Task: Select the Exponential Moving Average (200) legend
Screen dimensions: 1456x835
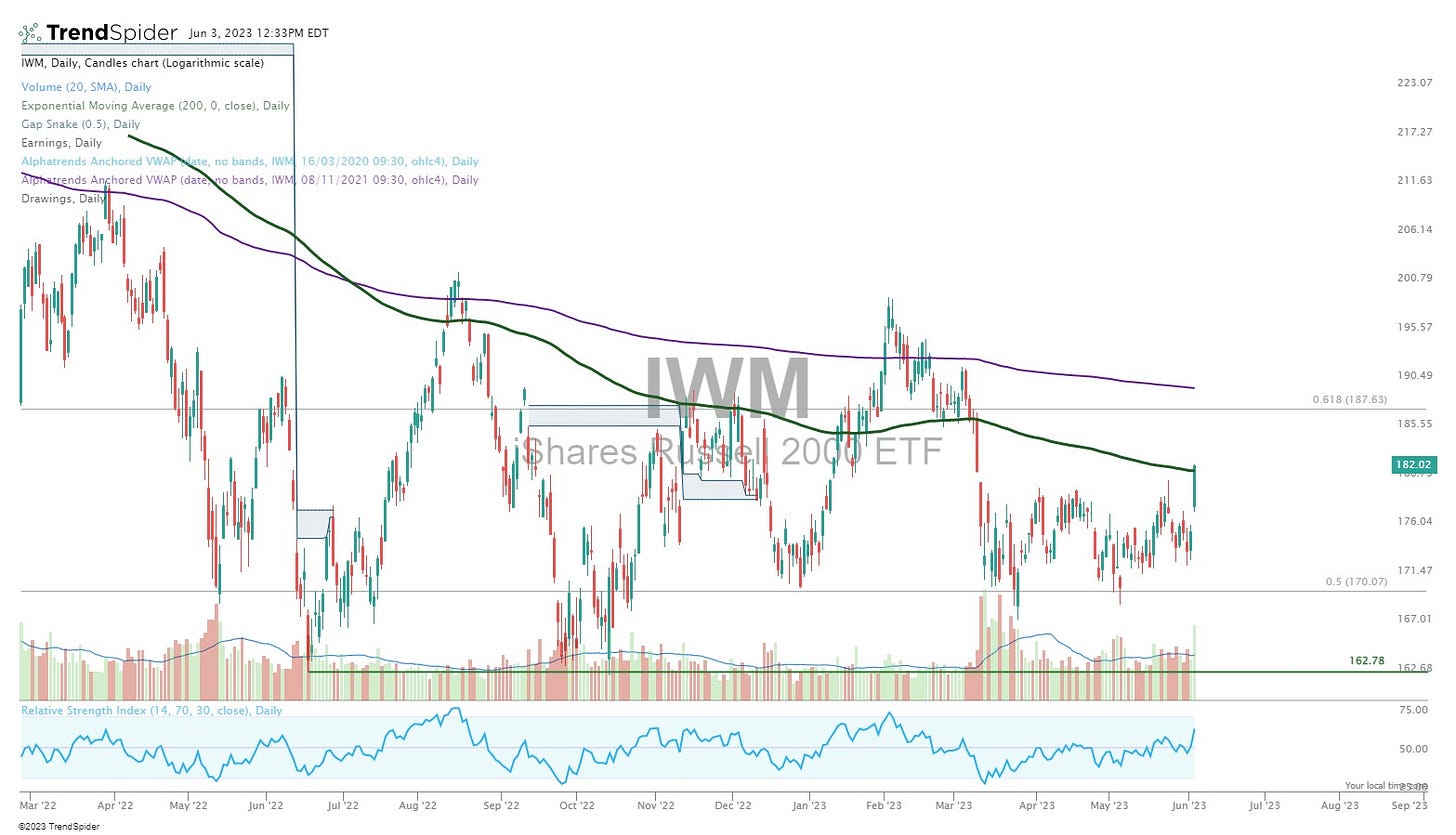Action: click(155, 105)
